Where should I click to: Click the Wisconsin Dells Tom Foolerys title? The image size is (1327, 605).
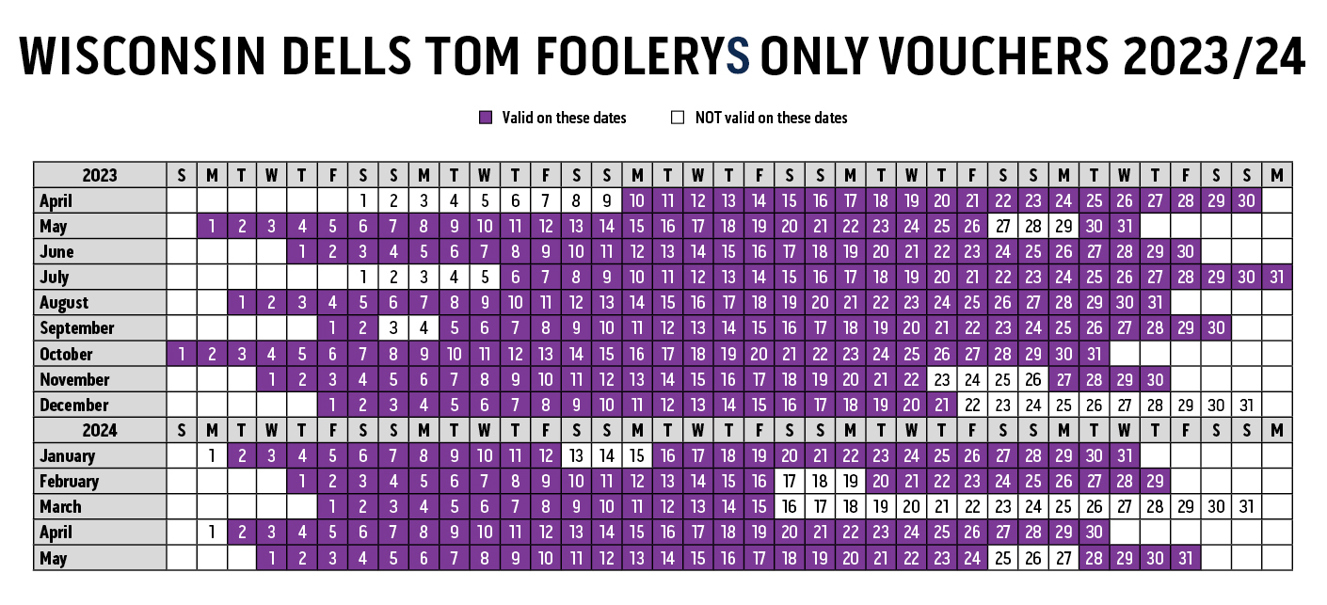(663, 56)
